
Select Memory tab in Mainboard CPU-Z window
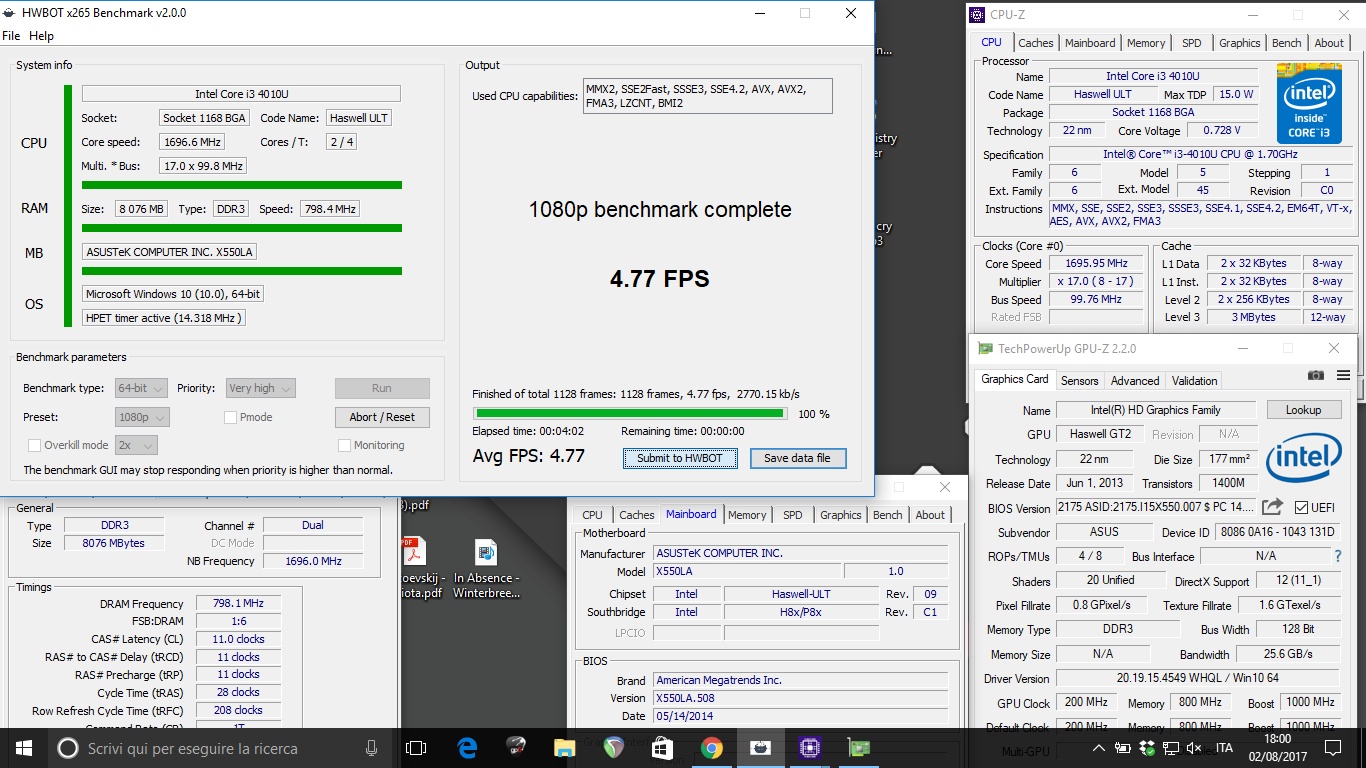pos(747,515)
